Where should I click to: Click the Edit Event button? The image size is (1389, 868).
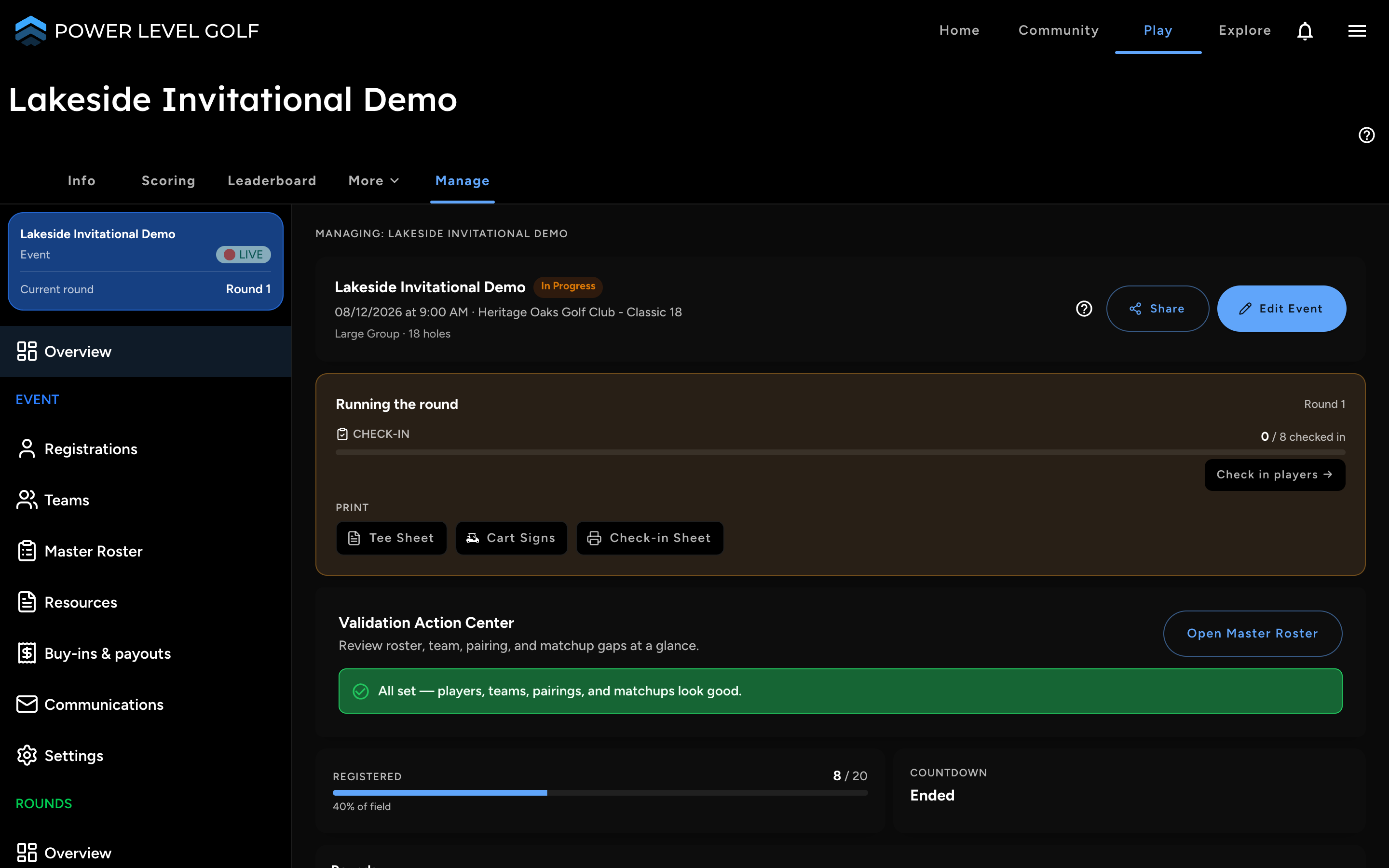(1281, 309)
